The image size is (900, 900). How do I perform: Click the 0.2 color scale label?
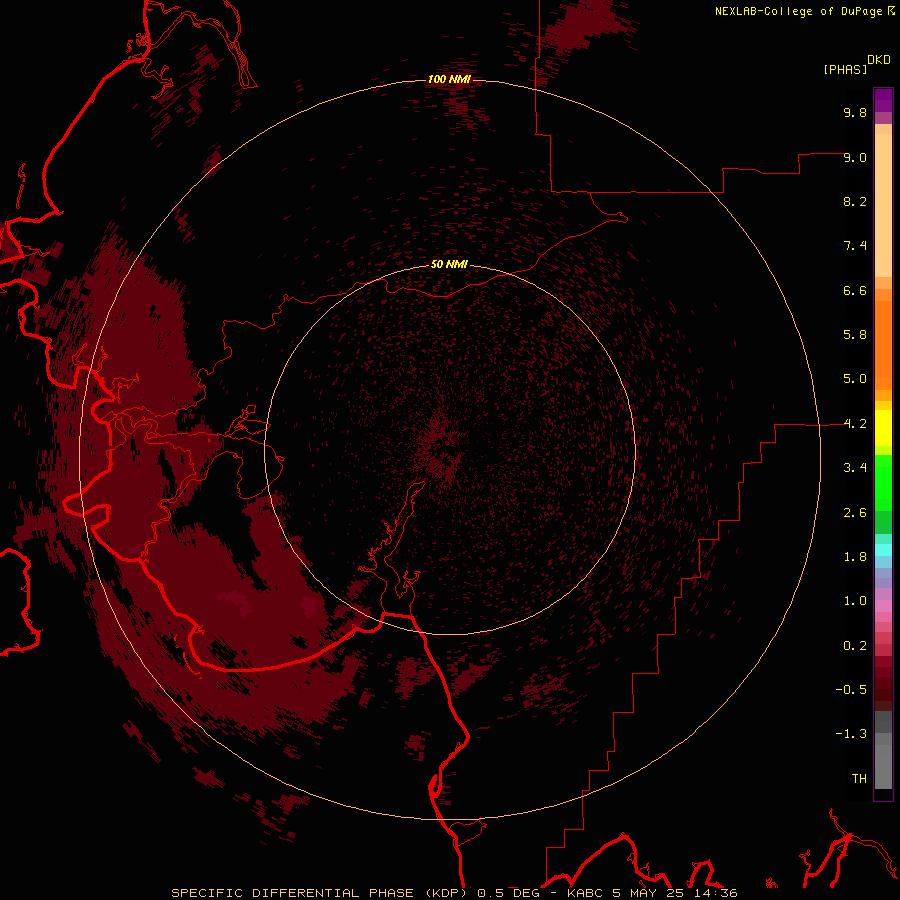855,646
